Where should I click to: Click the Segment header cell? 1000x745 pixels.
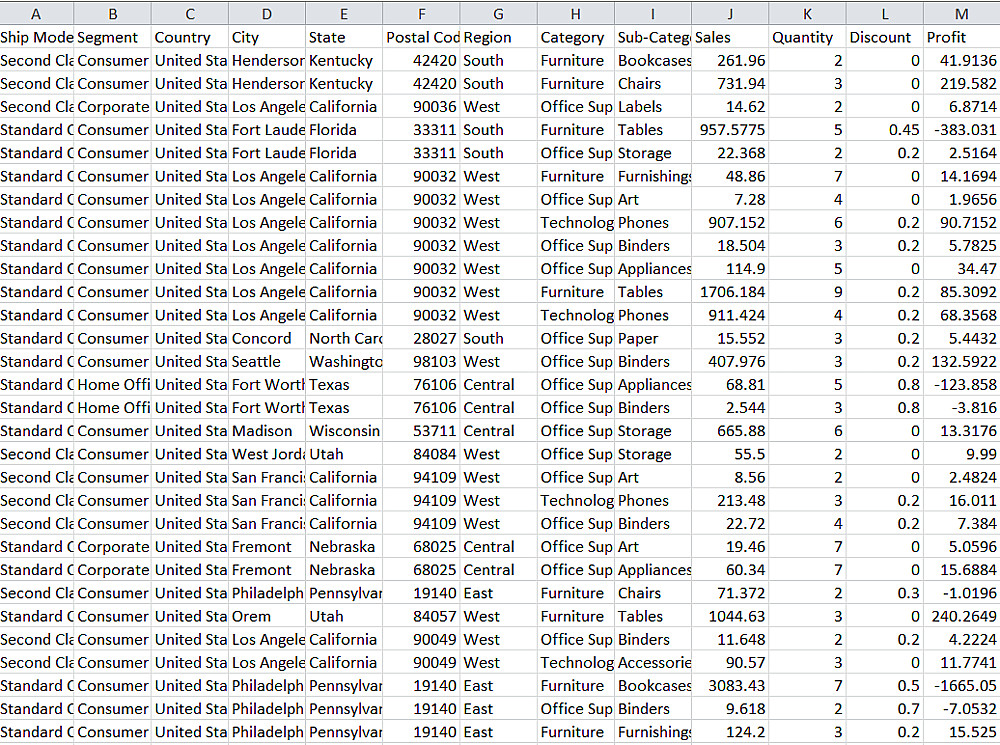click(x=113, y=38)
